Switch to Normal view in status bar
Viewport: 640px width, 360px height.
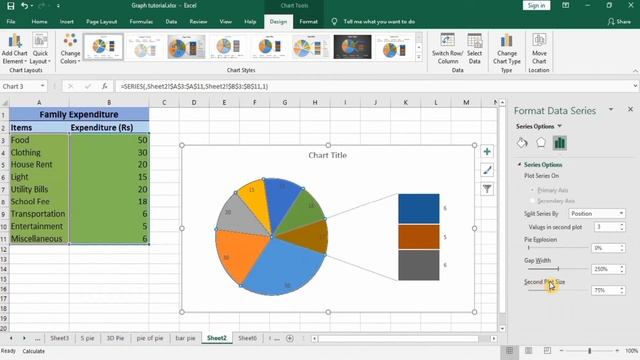pyautogui.click(x=509, y=351)
